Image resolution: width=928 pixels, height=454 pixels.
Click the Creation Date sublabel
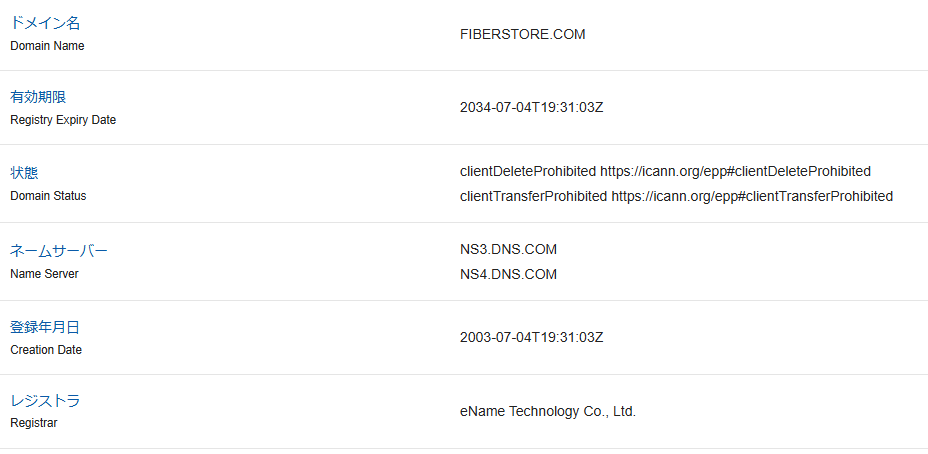pos(46,349)
